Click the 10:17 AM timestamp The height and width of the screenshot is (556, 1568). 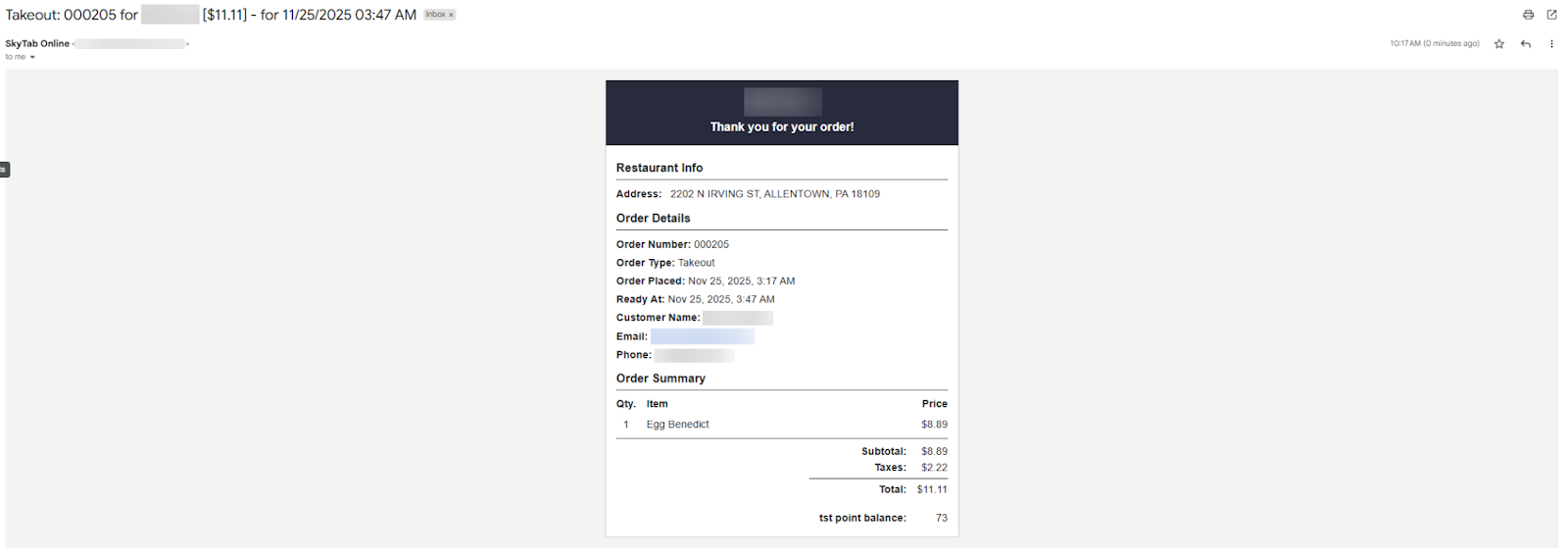[1434, 44]
